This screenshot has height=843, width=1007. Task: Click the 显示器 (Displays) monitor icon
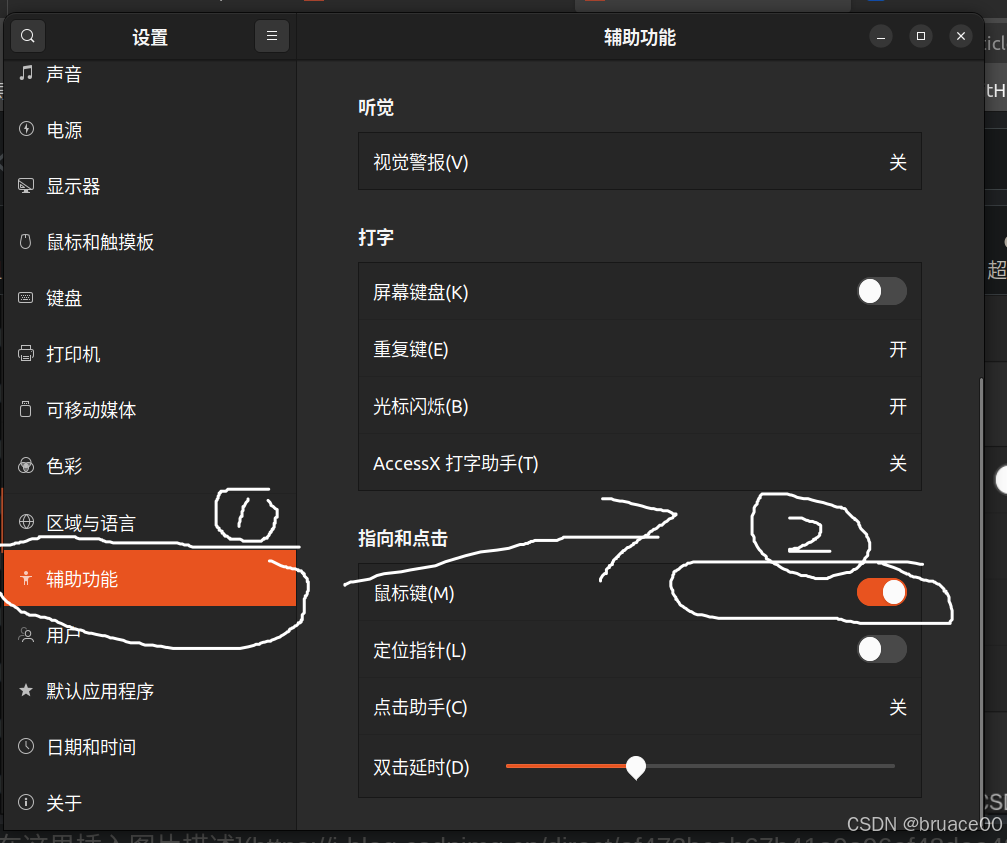tap(26, 185)
